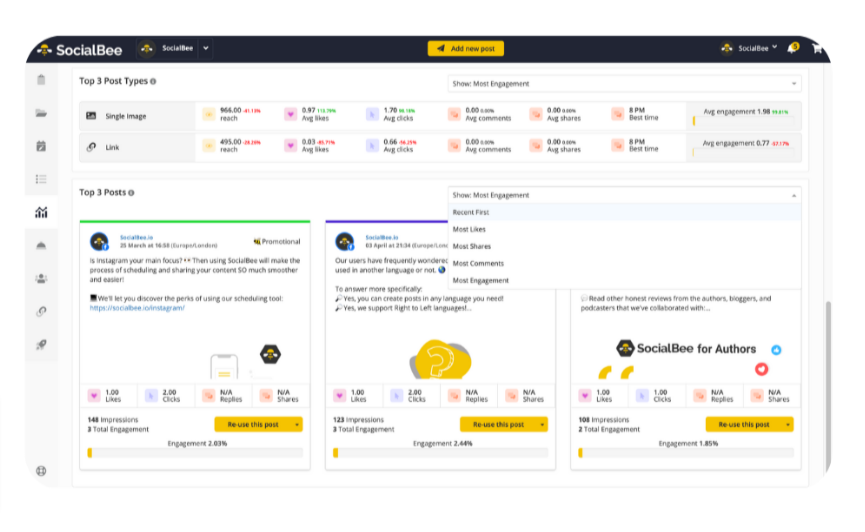
Task: Open the link icon in left sidebar
Action: pyautogui.click(x=41, y=312)
